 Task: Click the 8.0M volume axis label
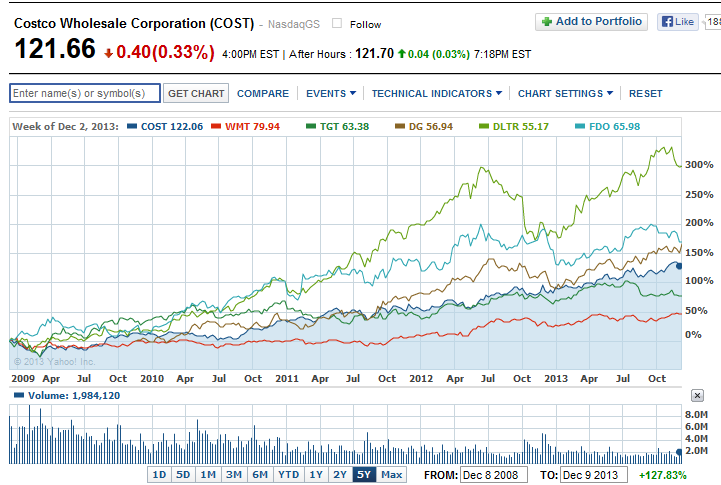click(696, 415)
